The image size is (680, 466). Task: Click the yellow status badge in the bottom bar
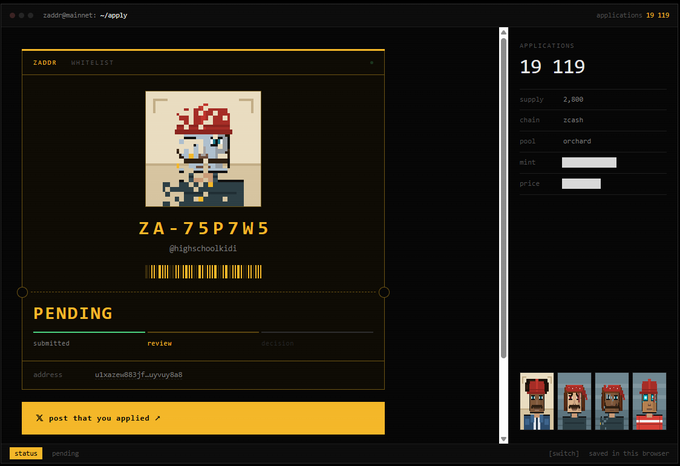(x=26, y=453)
